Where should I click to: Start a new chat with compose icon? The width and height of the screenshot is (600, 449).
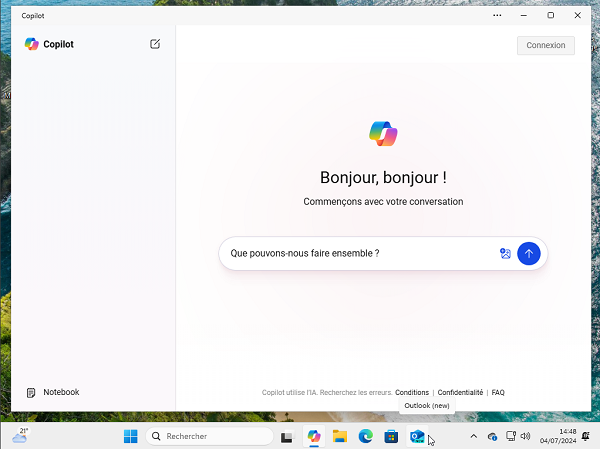(155, 44)
